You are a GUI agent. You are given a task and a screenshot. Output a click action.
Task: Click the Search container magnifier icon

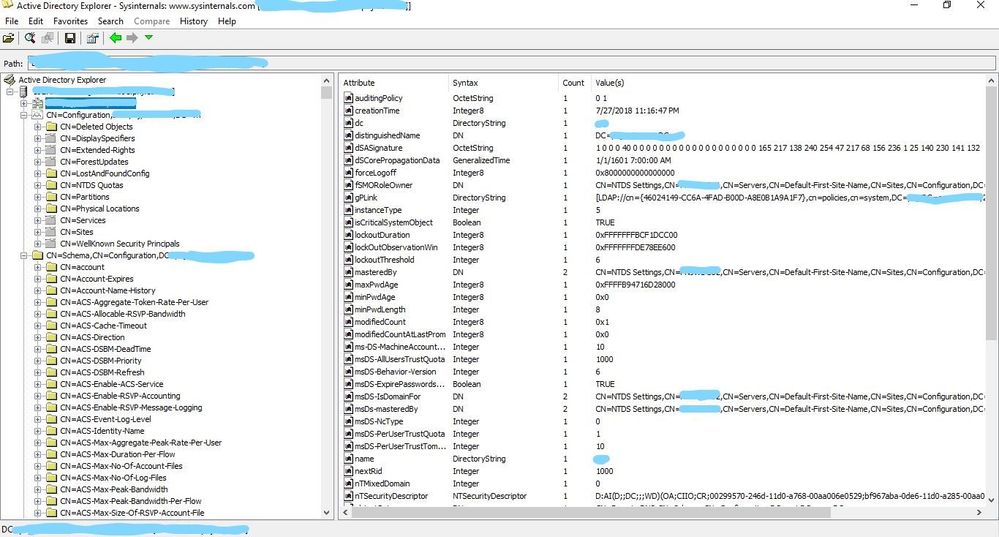click(30, 38)
